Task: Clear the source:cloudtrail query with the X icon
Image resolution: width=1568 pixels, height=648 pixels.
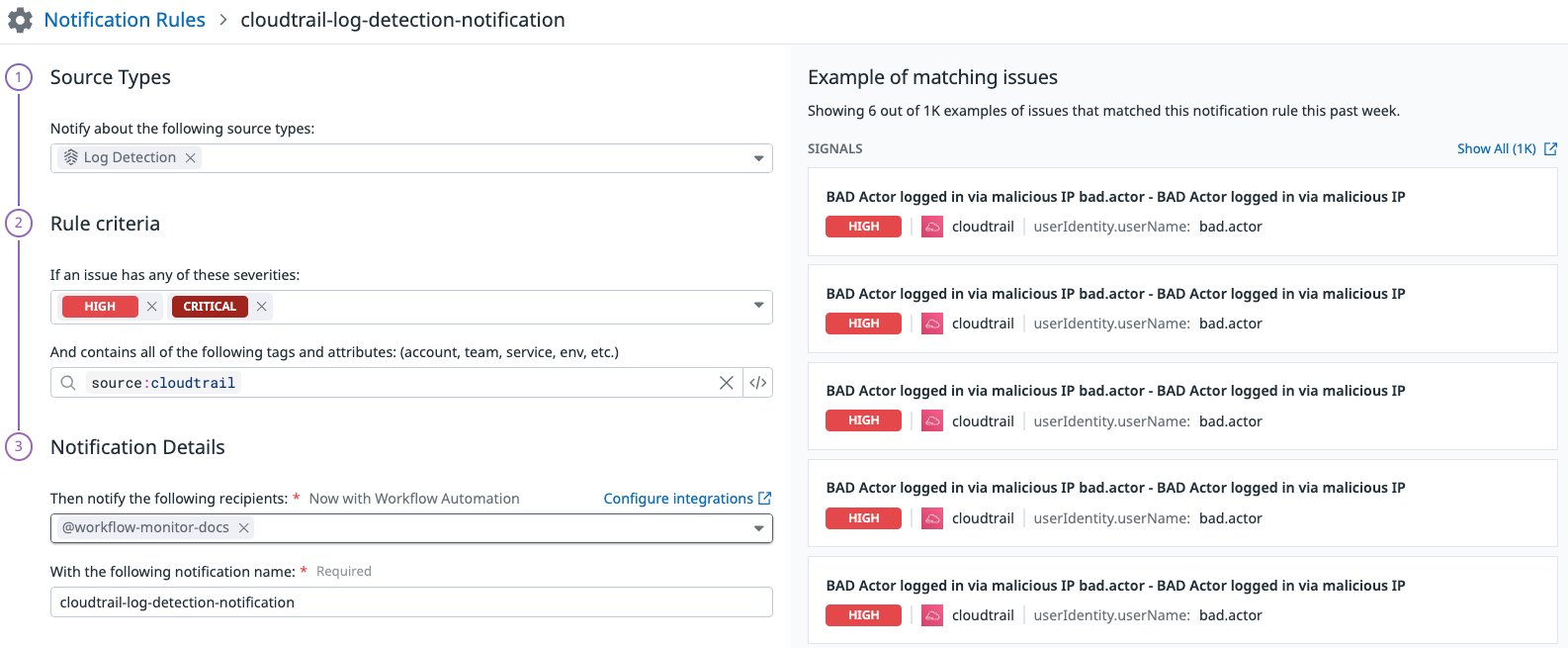Action: pos(726,383)
